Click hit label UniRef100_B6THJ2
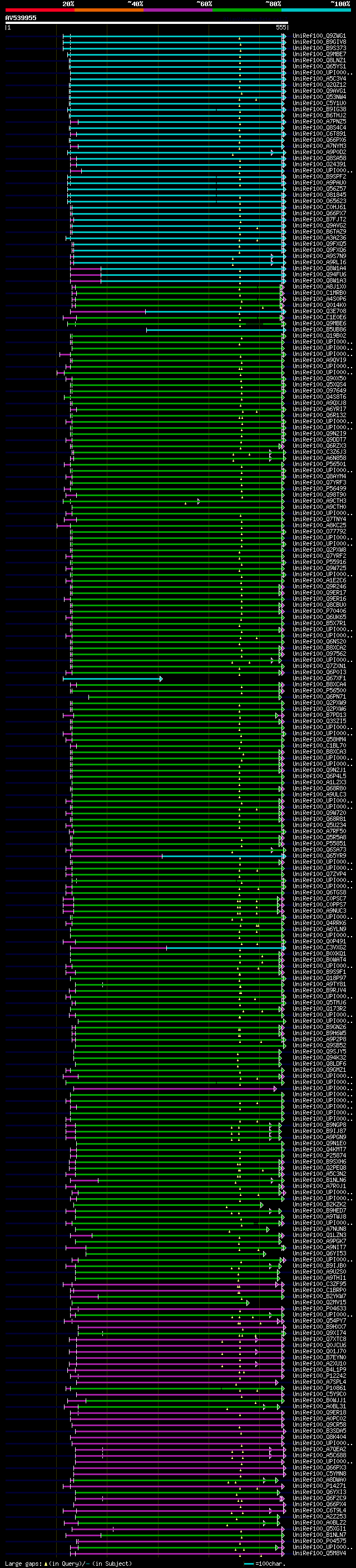 click(319, 115)
